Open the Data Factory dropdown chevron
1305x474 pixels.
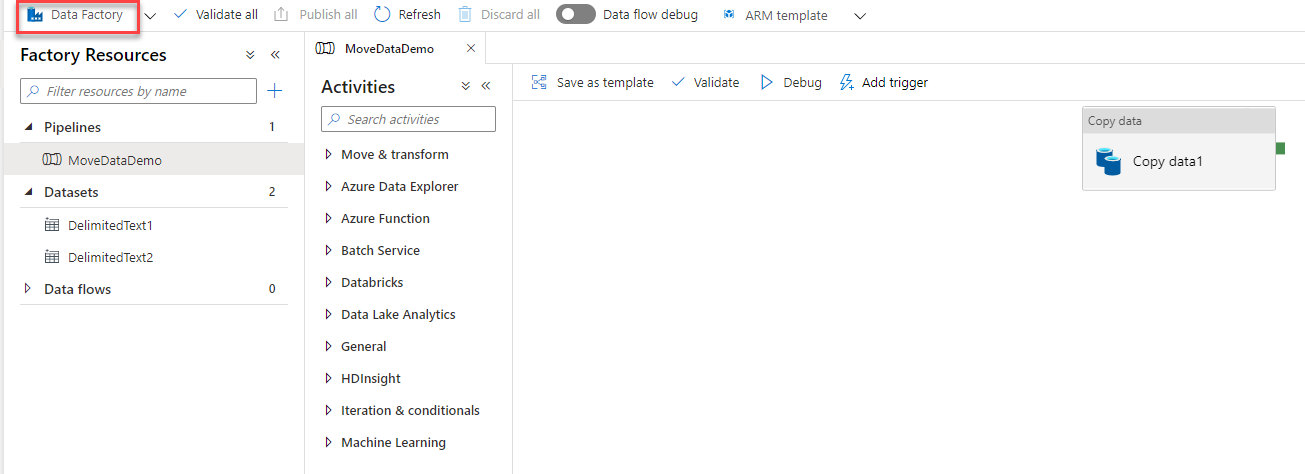[150, 16]
